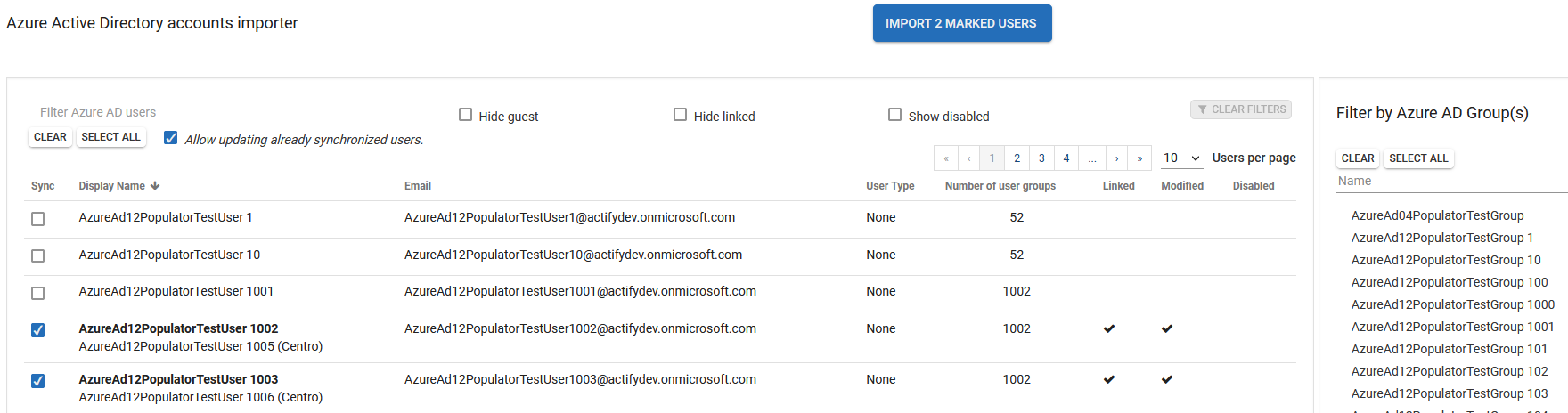Enable the Hide guest checkbox
The height and width of the screenshot is (413, 1568).
[465, 115]
